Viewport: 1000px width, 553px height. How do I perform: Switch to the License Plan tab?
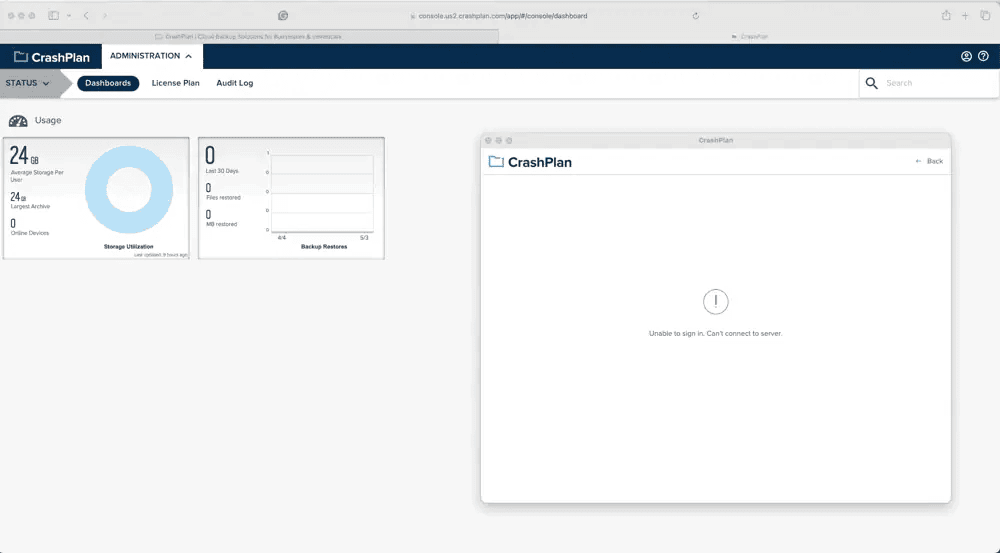[176, 83]
